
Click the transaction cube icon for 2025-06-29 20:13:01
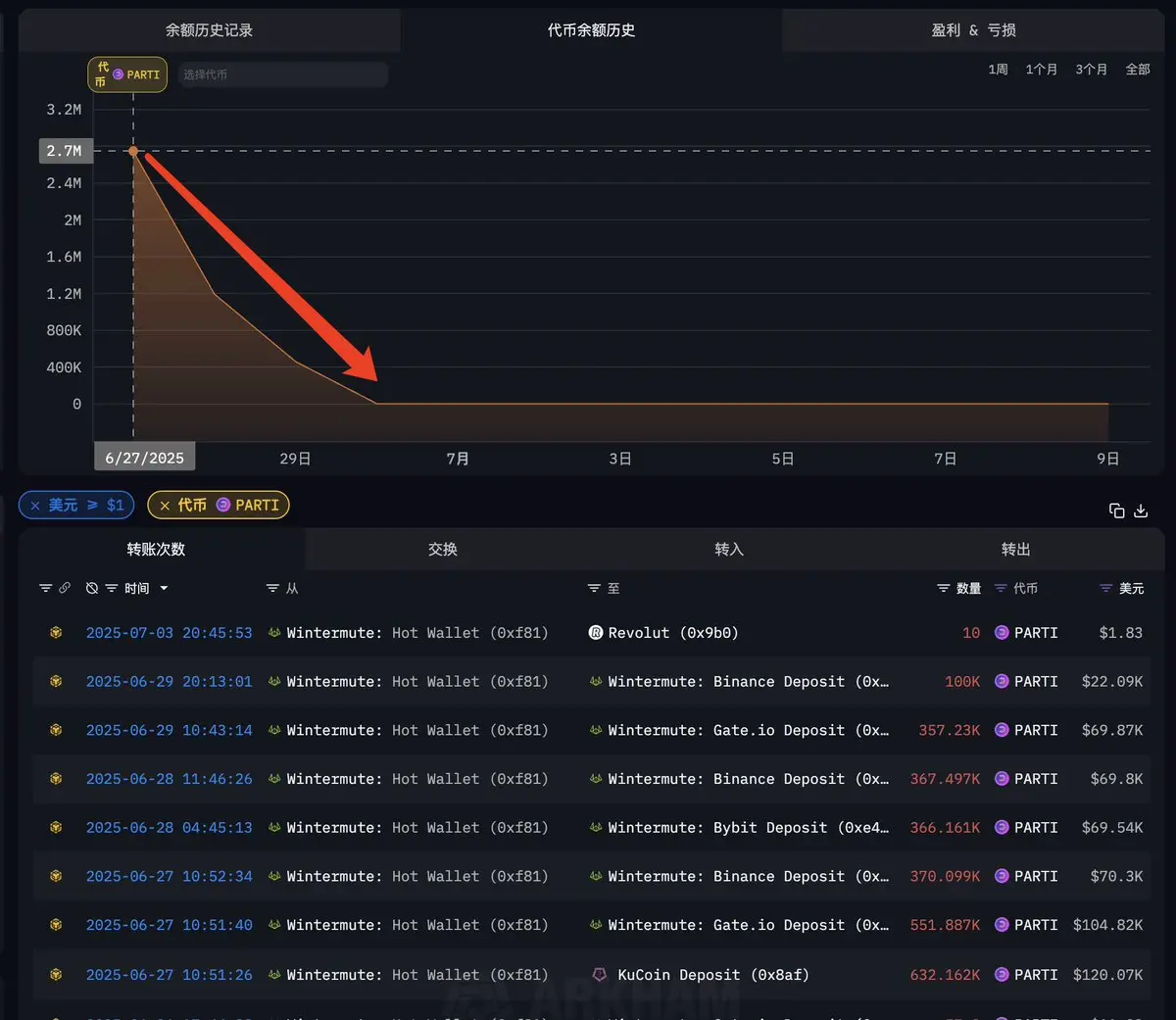click(56, 681)
